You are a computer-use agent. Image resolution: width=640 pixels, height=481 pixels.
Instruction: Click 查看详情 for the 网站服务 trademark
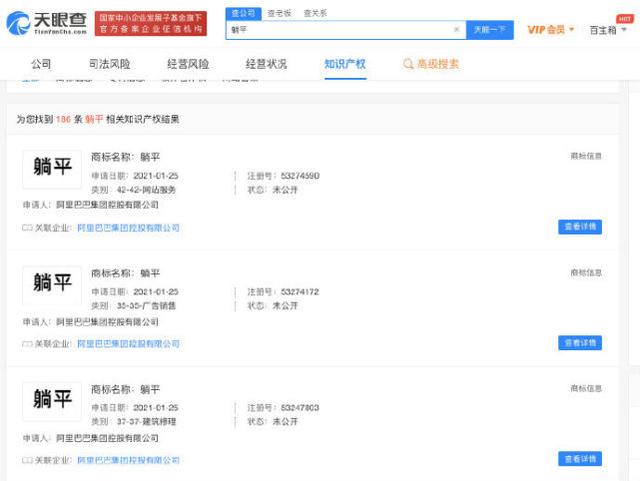click(x=580, y=227)
